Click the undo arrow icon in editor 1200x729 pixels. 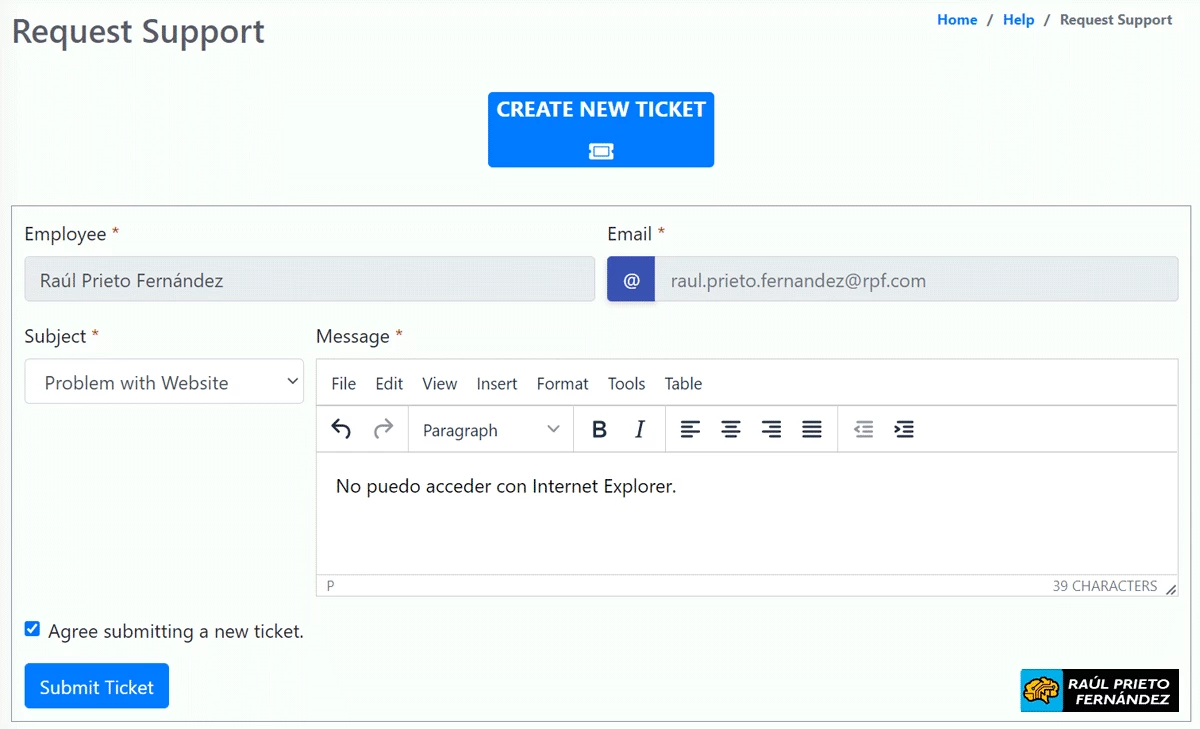[341, 429]
